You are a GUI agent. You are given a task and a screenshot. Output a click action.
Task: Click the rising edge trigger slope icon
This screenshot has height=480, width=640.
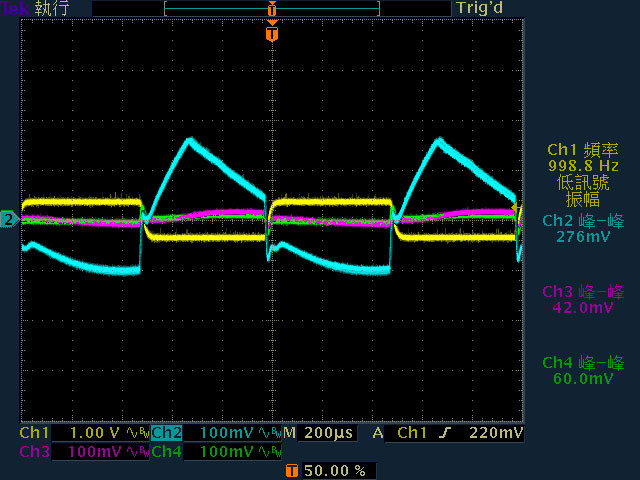click(445, 433)
